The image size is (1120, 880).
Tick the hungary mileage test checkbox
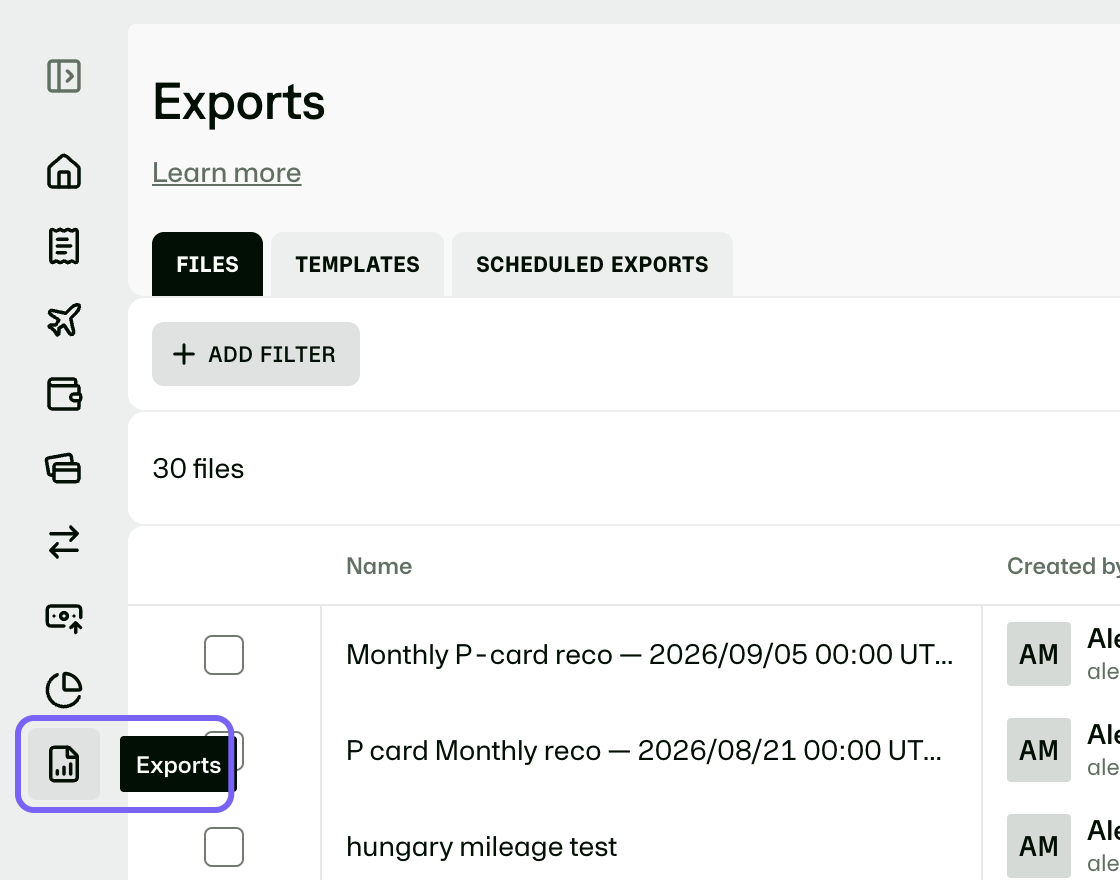pos(224,846)
